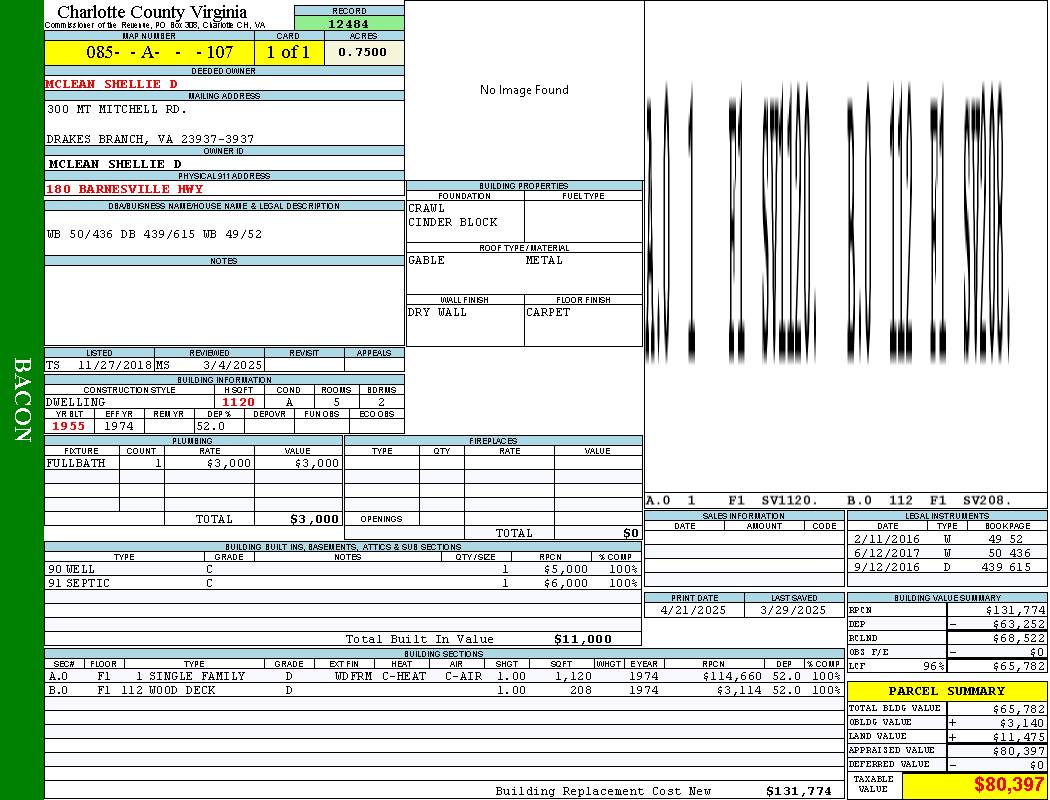Image resolution: width=1050 pixels, height=800 pixels.
Task: Click plumbing total $3,000
Action: 315,519
